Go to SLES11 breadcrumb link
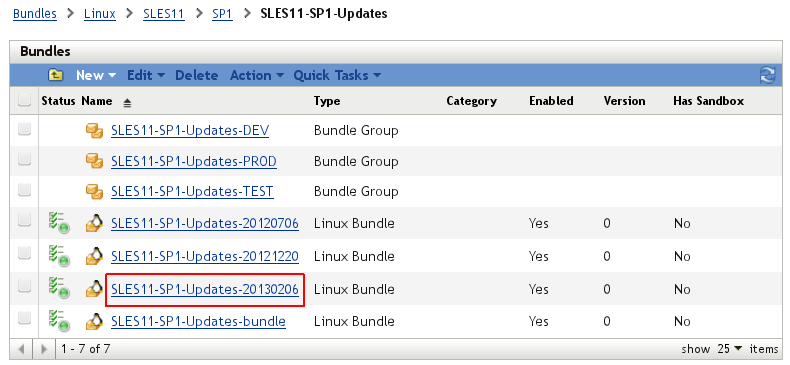Image resolution: width=790 pixels, height=365 pixels. point(164,14)
